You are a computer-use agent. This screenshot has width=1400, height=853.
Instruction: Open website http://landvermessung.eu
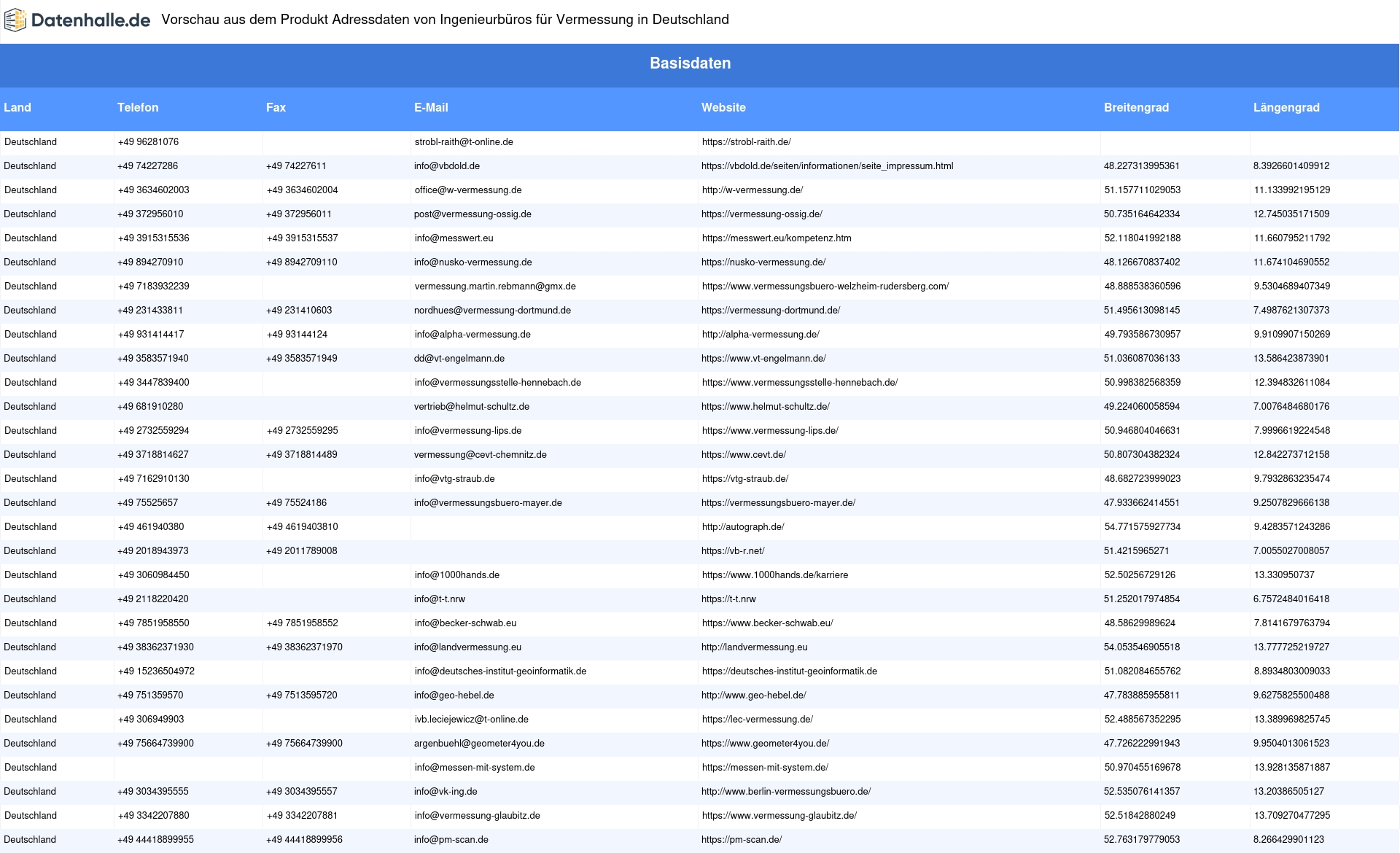point(755,647)
